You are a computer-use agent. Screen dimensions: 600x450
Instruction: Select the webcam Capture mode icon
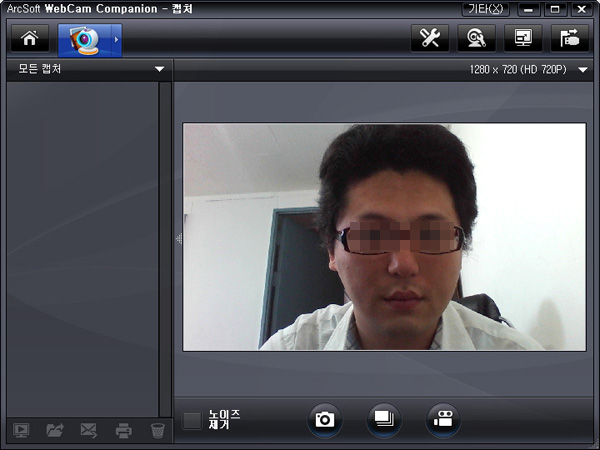point(84,40)
